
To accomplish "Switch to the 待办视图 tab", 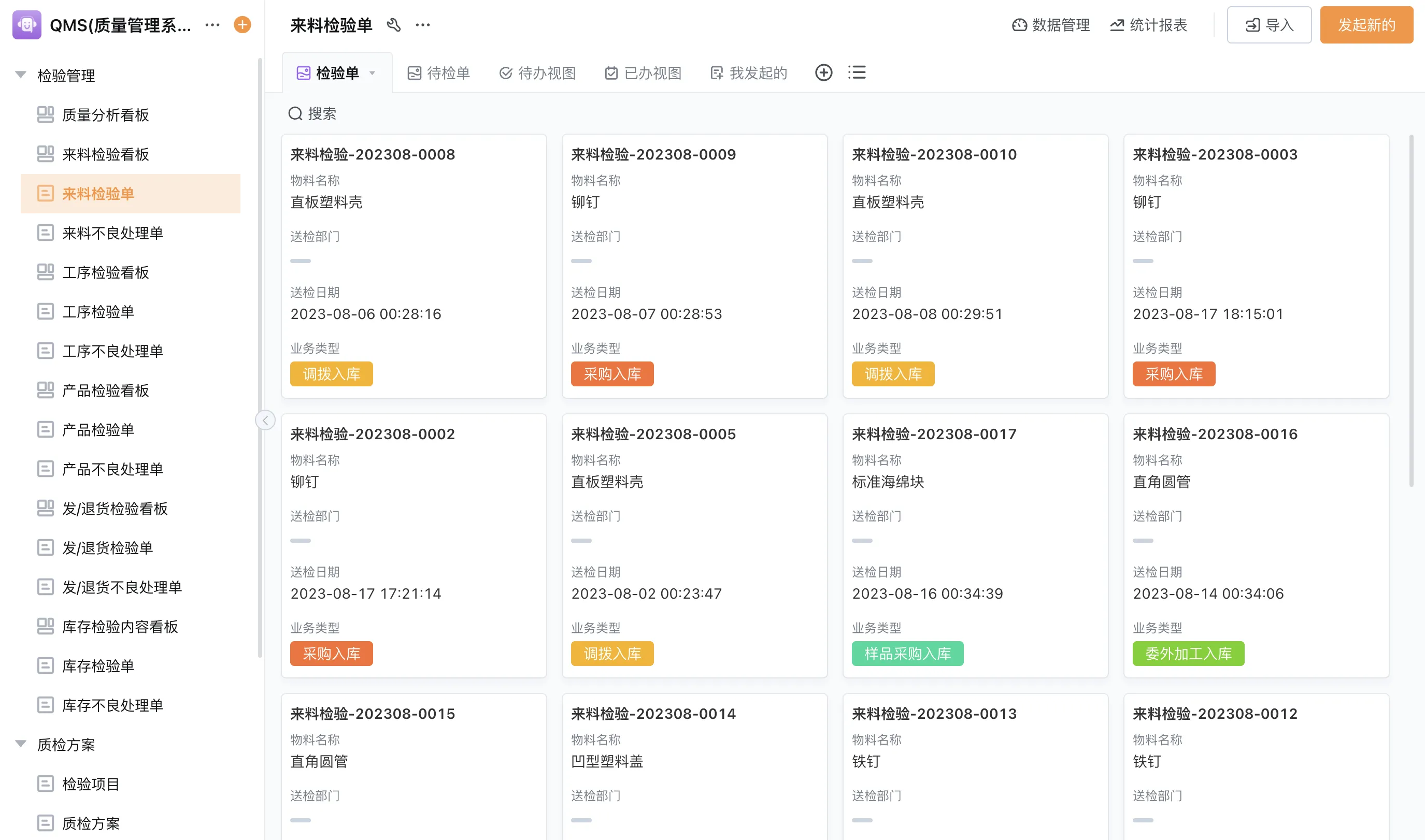I will point(537,73).
